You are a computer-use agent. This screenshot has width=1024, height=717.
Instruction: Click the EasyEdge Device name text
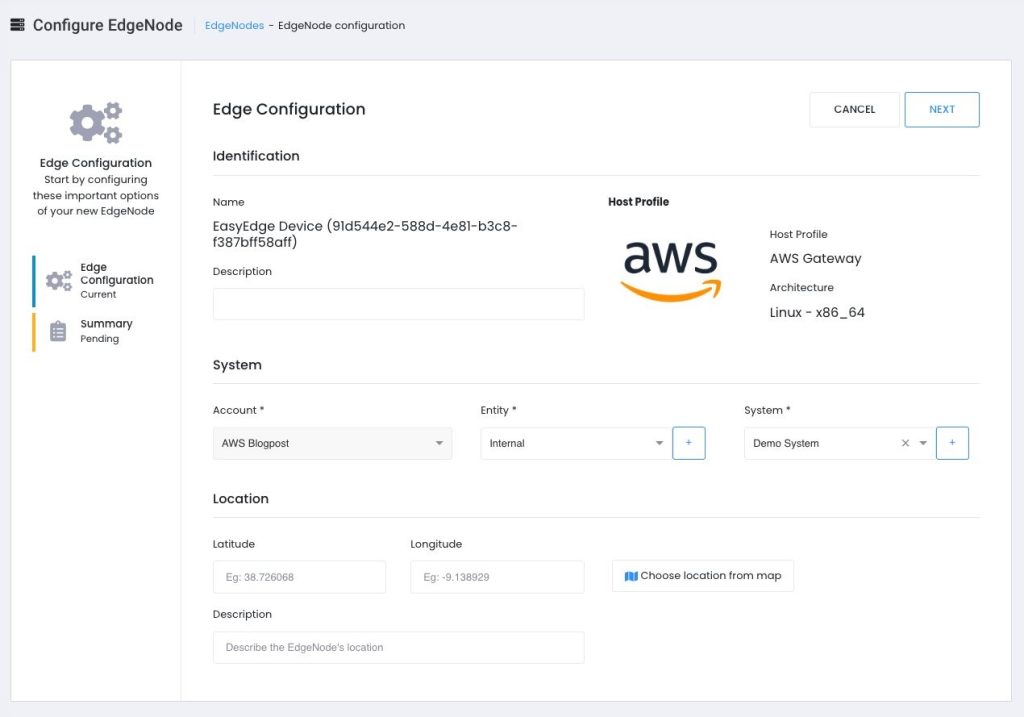[365, 234]
